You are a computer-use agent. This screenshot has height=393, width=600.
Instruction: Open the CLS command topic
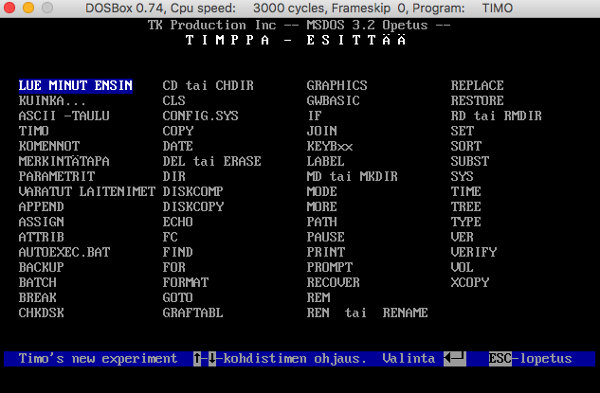pyautogui.click(x=174, y=101)
